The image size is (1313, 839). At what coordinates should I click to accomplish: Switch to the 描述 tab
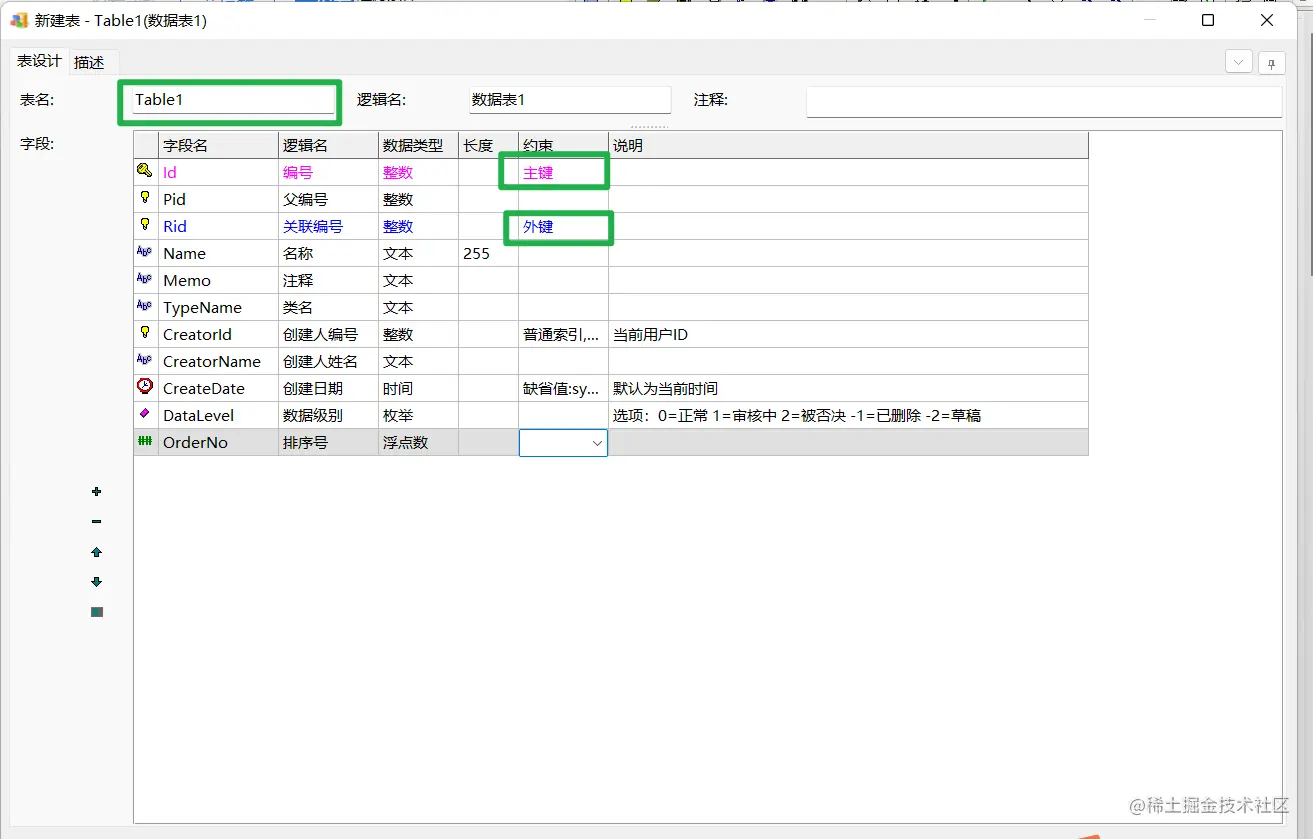click(89, 62)
